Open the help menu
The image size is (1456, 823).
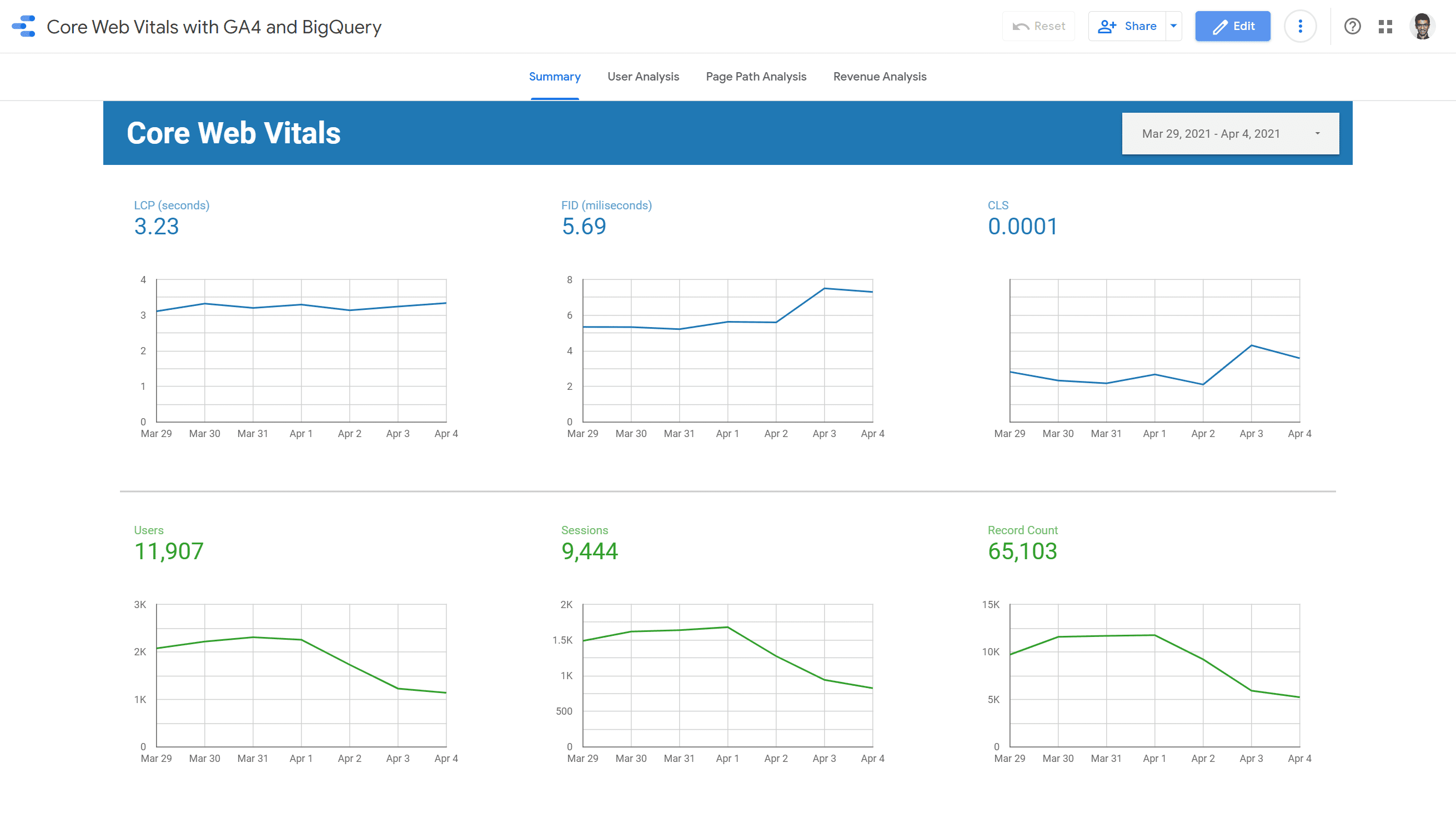tap(1353, 26)
